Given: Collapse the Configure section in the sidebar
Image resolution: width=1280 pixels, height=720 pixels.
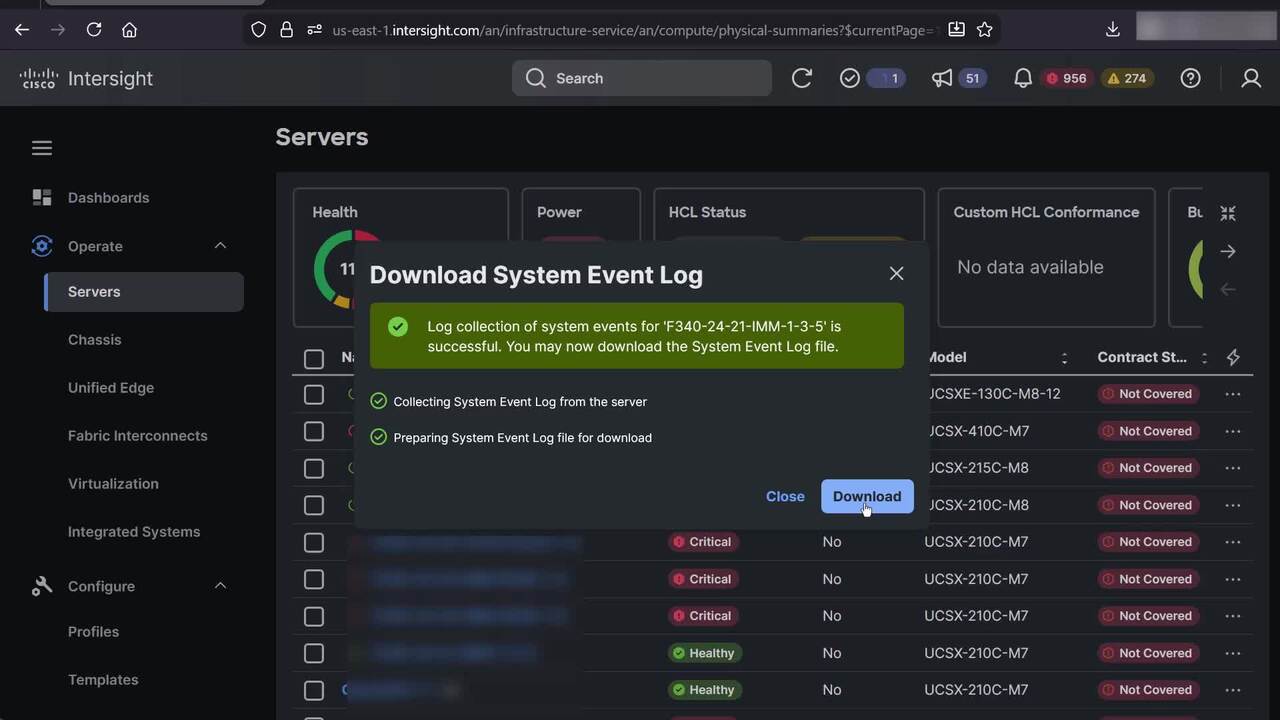Looking at the screenshot, I should coord(220,586).
